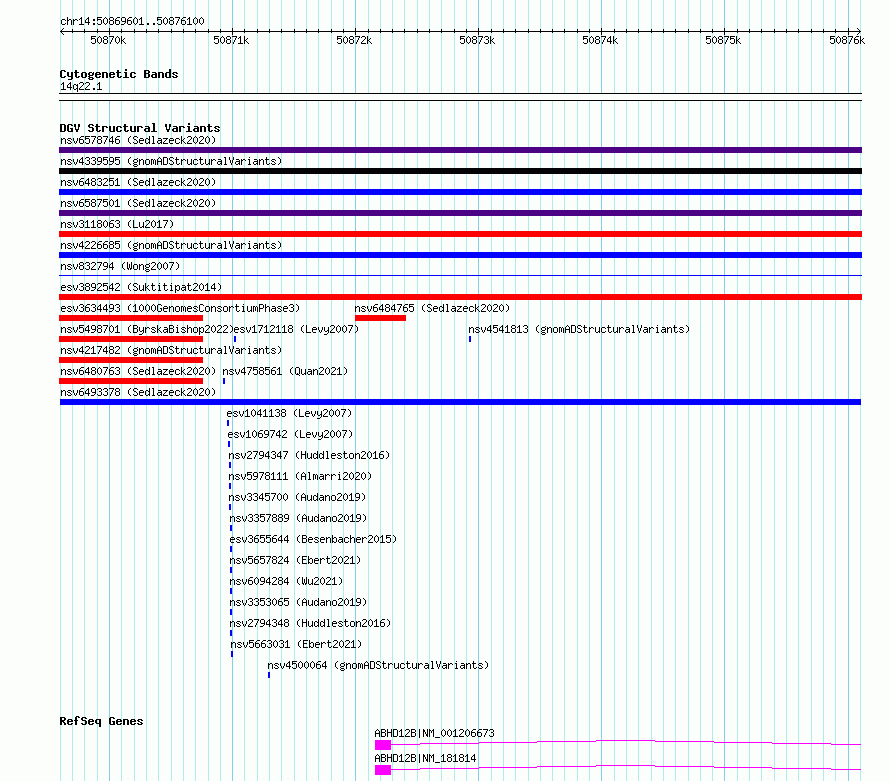Click the RefSeq Genes track title

(x=101, y=721)
